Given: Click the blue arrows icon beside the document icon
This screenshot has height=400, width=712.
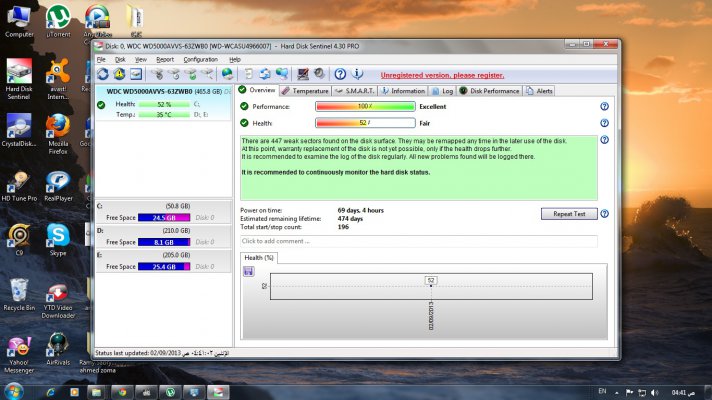Looking at the screenshot, I should 265,74.
